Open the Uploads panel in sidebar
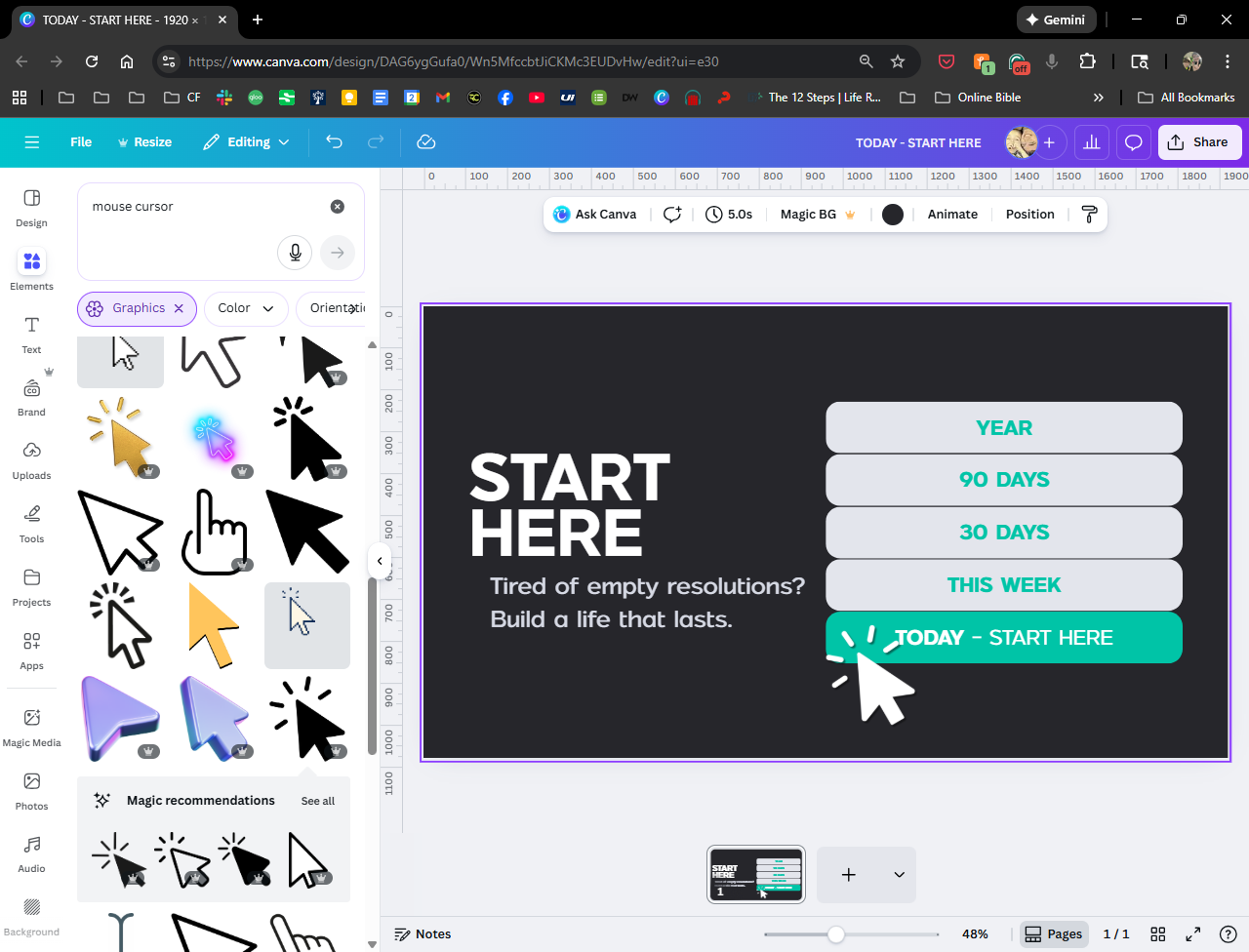 tap(31, 459)
